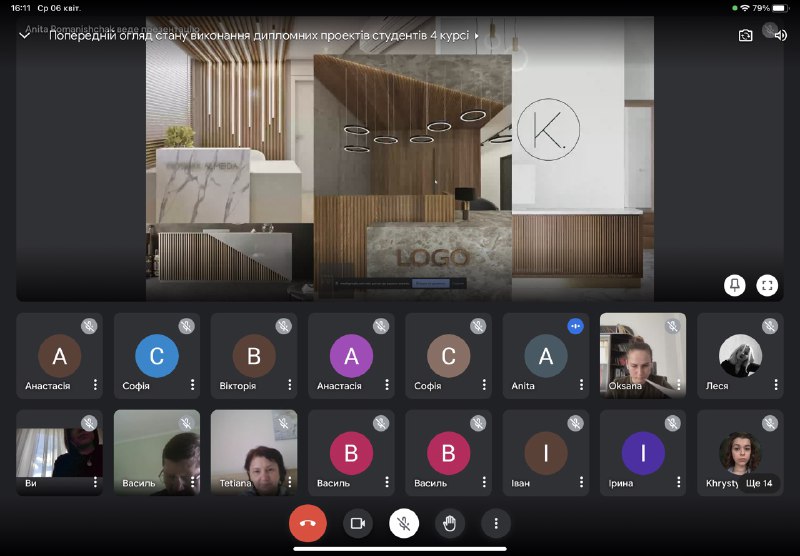Image resolution: width=800 pixels, height=556 pixels.
Task: Open three-dot menu on Tetiana's tile
Action: [x=289, y=483]
